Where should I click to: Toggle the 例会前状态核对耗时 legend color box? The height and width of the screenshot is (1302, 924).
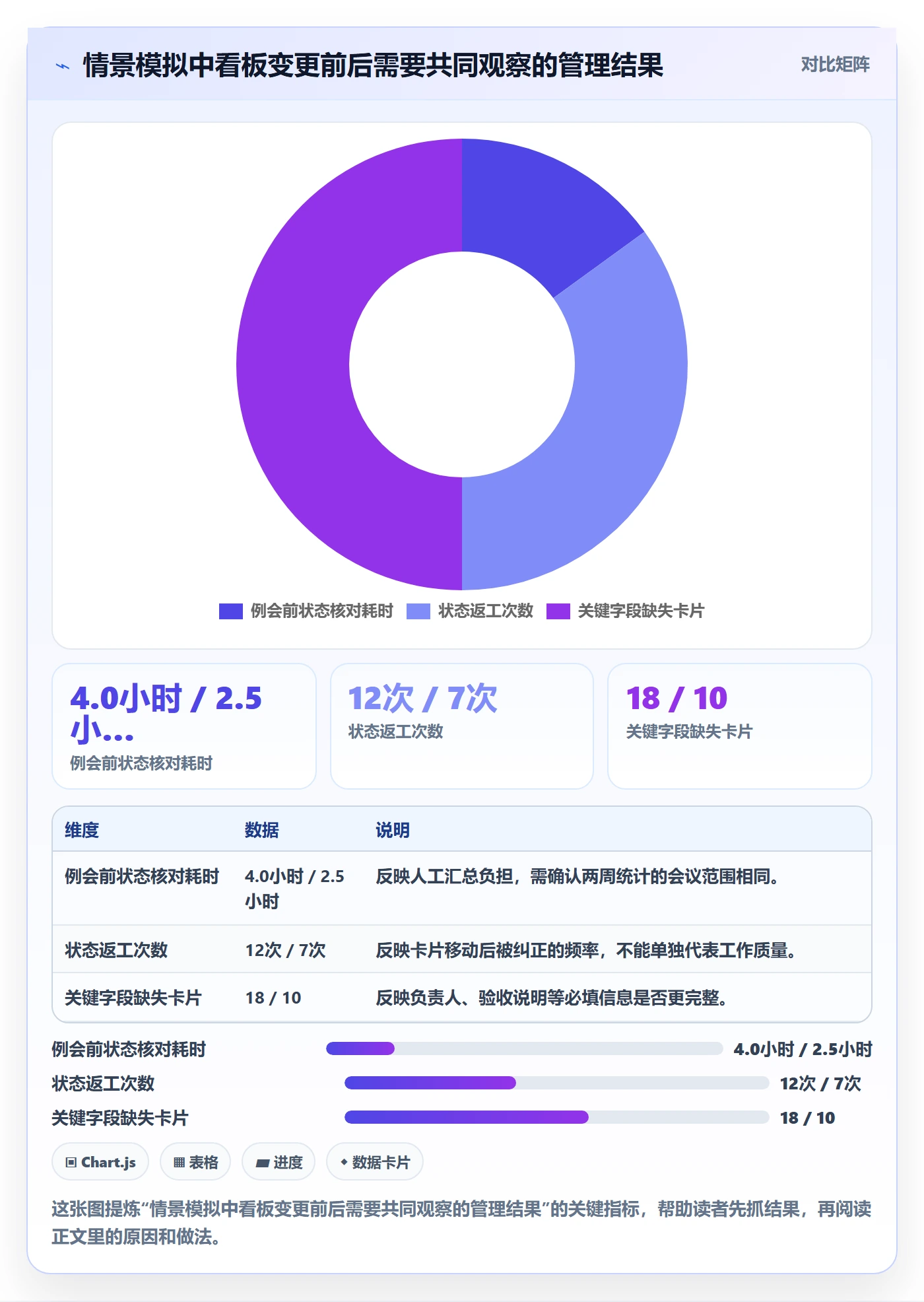tap(231, 611)
